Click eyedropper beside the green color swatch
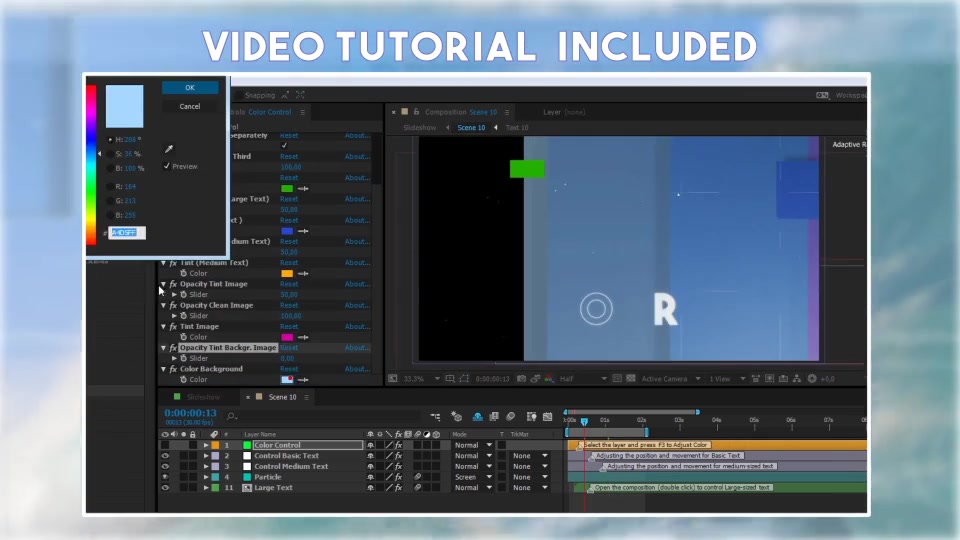The width and height of the screenshot is (960, 540). (x=303, y=189)
